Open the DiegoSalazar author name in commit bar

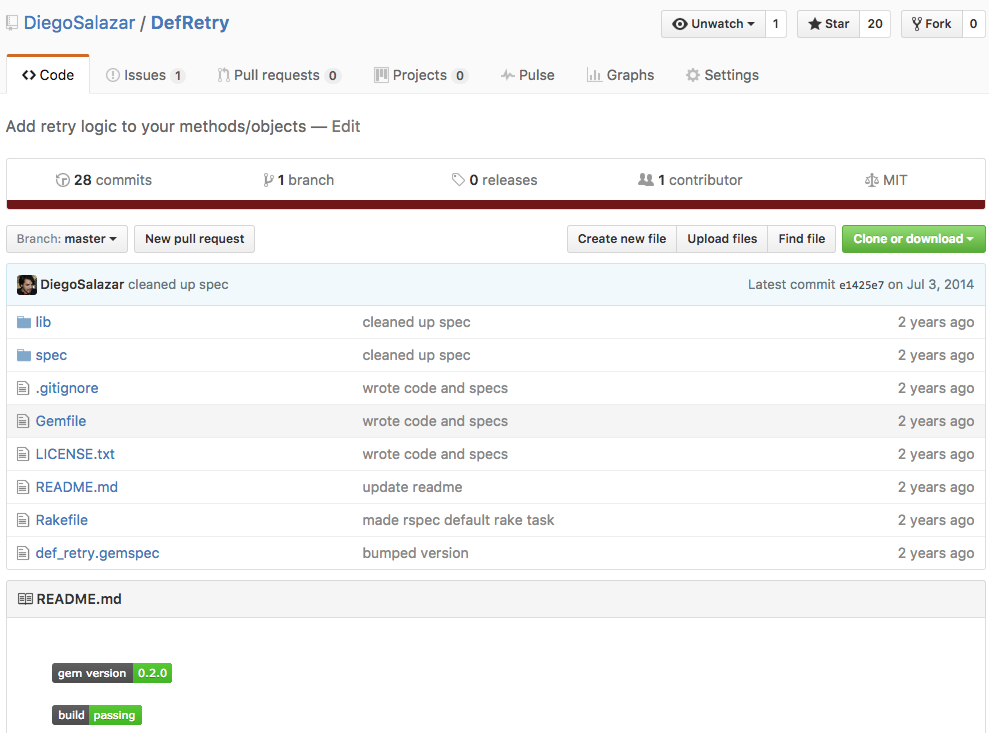click(x=82, y=284)
